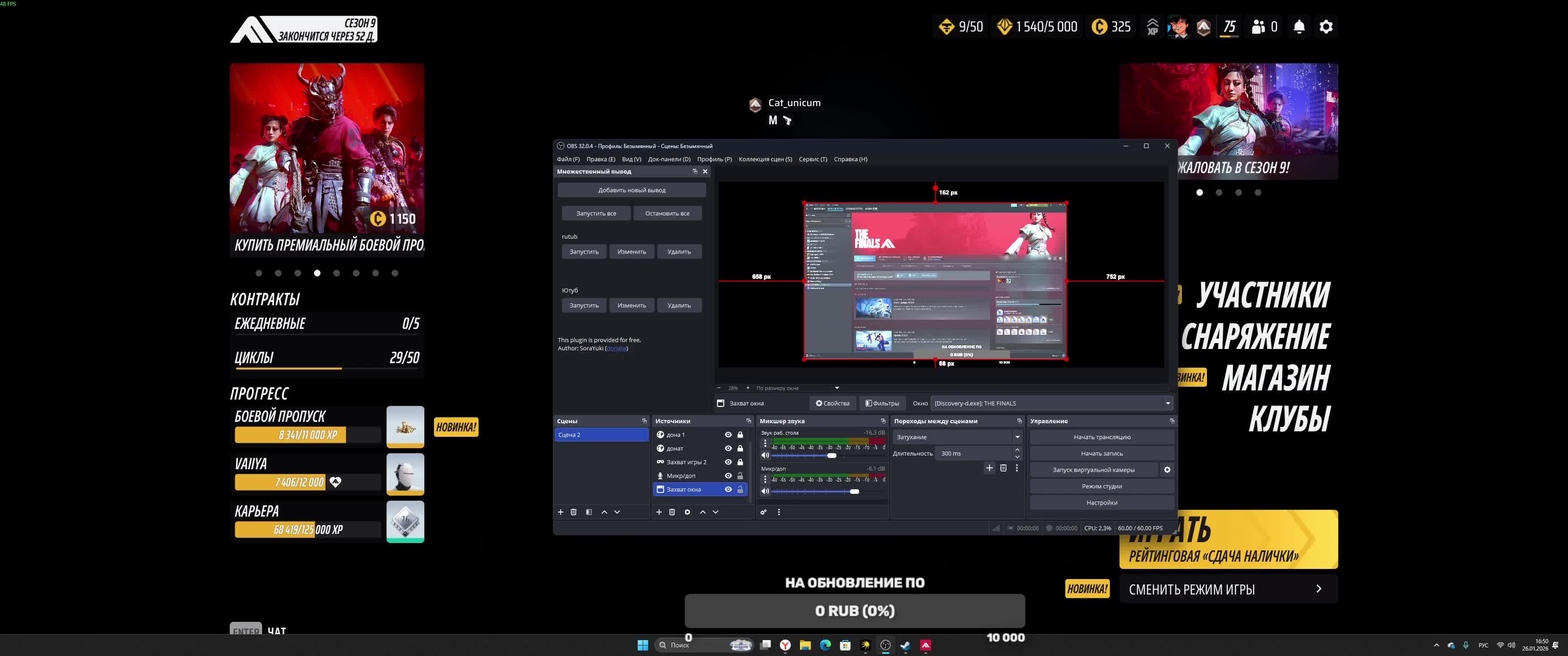The height and width of the screenshot is (656, 1568).
Task: Unlock the 'Захват игры 2' source lock
Action: click(740, 462)
